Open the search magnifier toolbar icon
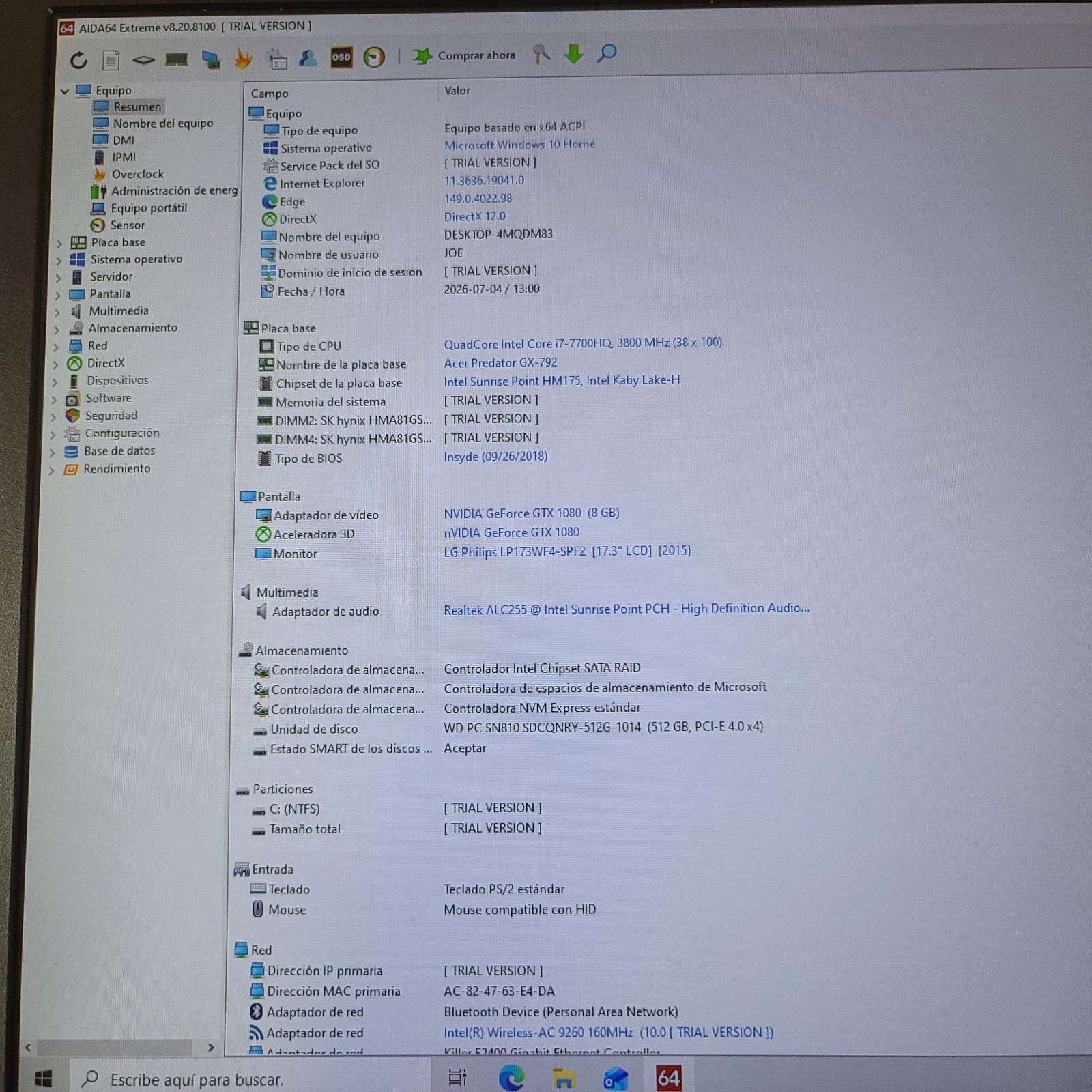 607,53
